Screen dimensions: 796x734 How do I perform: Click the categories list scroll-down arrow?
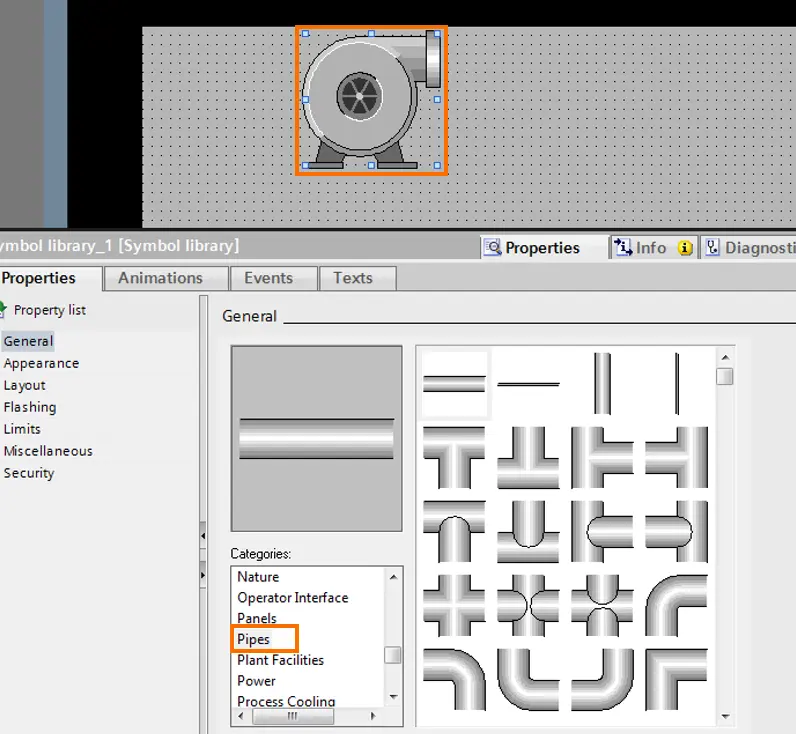(393, 697)
